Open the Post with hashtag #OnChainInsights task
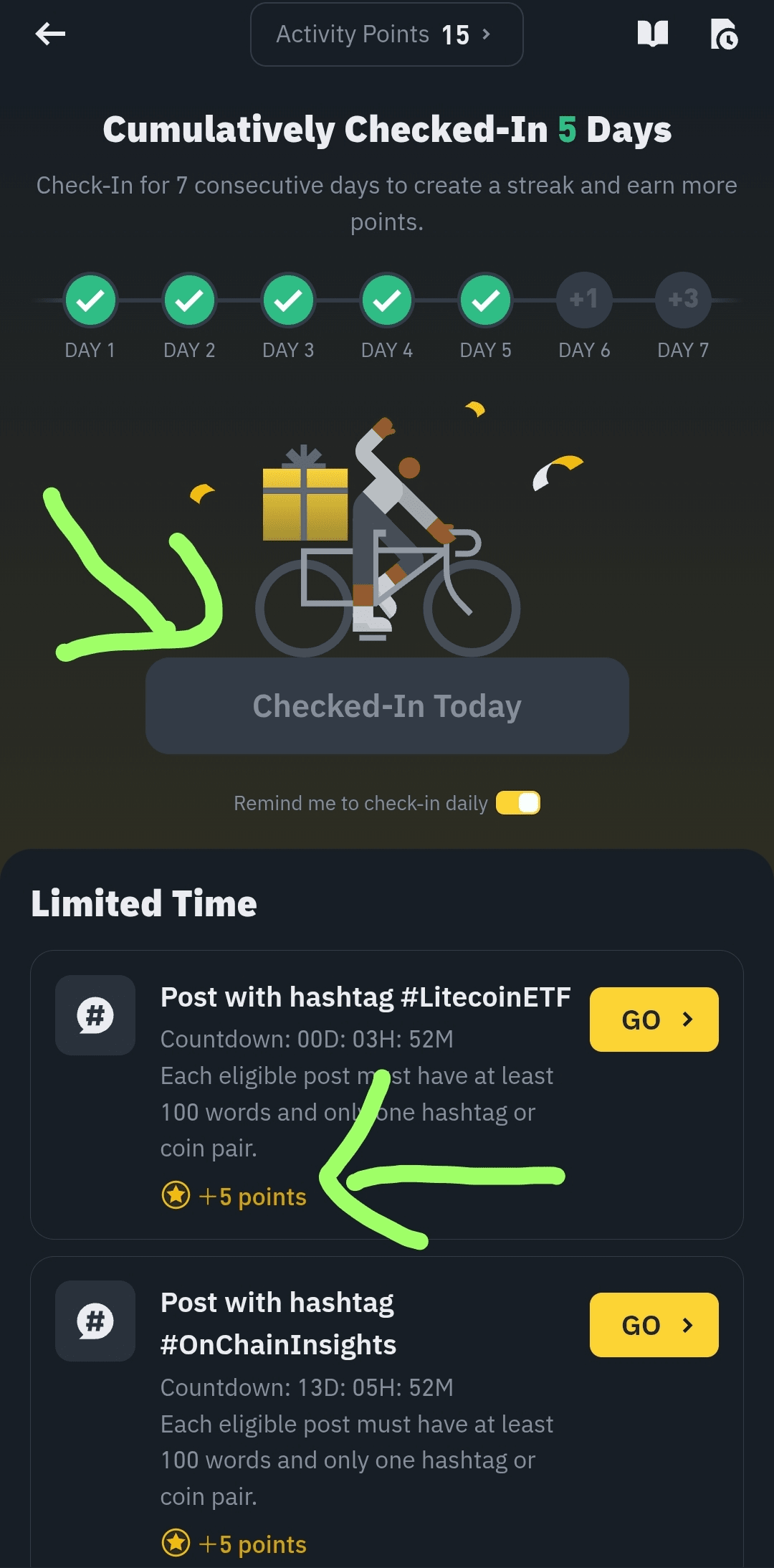Screen dimensions: 774x1568 (x=278, y=1324)
